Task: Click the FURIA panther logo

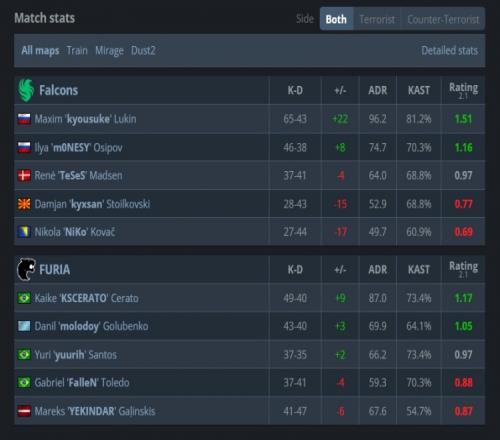Action: (26, 269)
